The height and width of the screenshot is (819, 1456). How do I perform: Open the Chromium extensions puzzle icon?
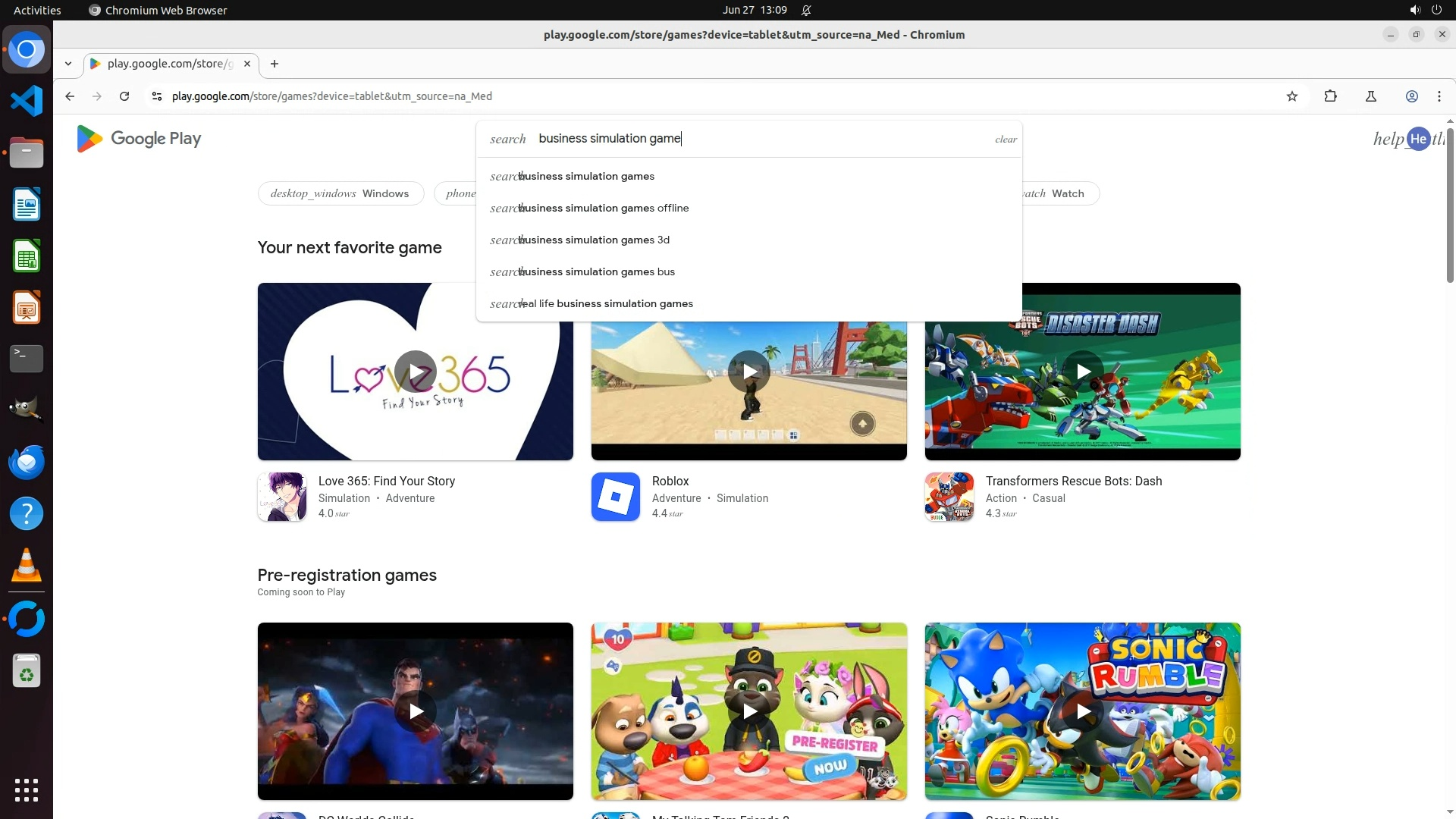tap(1330, 96)
